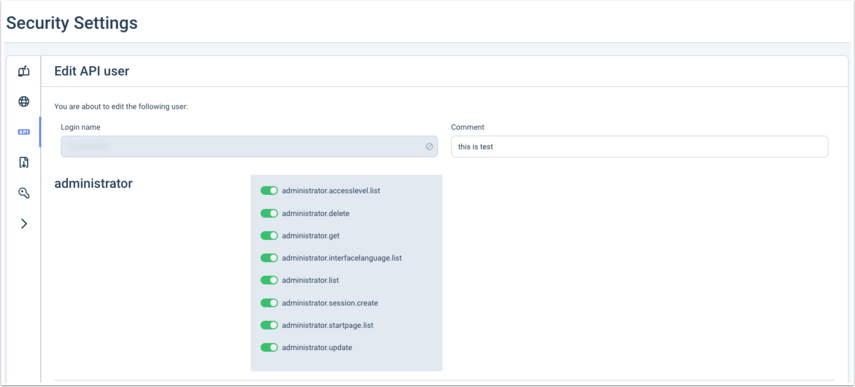Viewport: 855px width, 387px height.
Task: Expand the sidebar with chevron arrow
Action: pyautogui.click(x=23, y=223)
